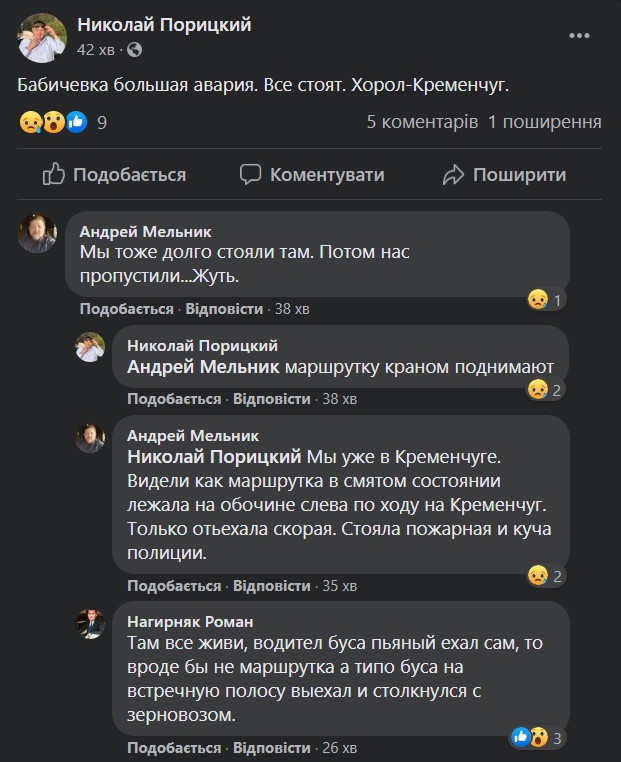This screenshot has height=762, width=621.
Task: Open Николай Порицкий's profile picture in the post header
Action: (x=42, y=36)
